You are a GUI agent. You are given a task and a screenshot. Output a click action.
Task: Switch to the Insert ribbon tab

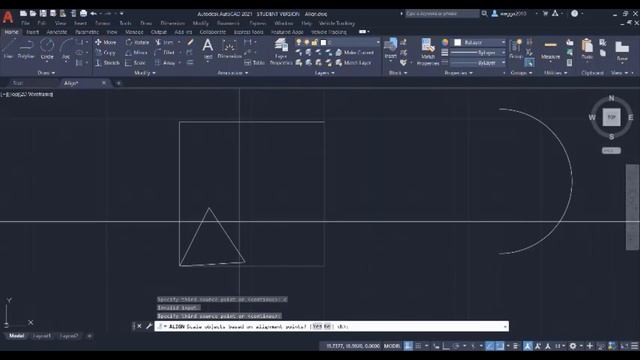[x=32, y=32]
